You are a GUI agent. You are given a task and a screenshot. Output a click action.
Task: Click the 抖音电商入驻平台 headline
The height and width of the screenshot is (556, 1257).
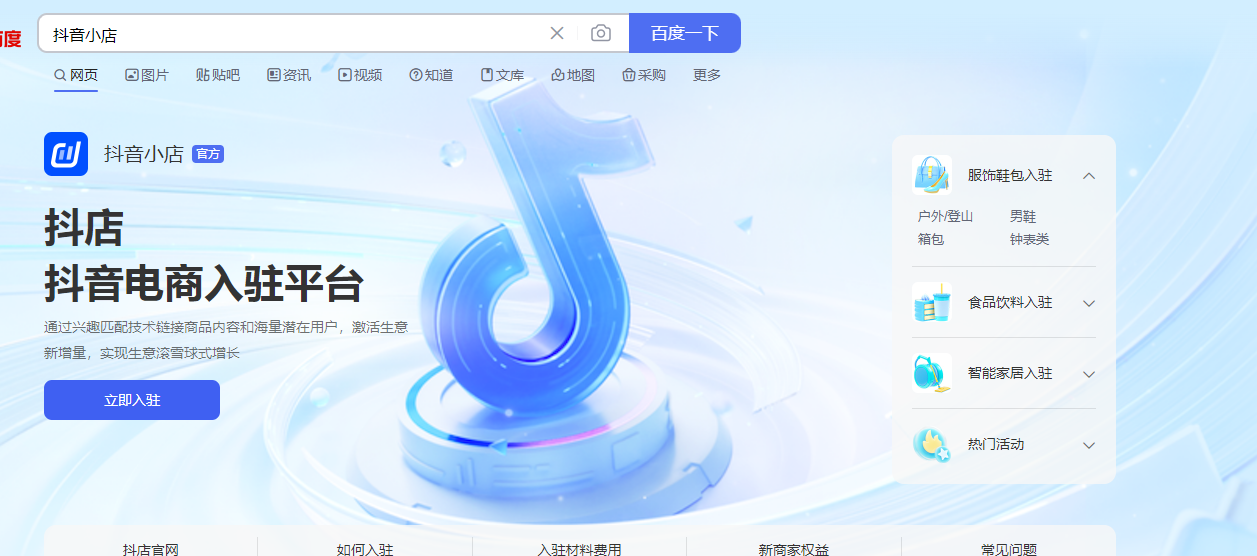coord(204,285)
